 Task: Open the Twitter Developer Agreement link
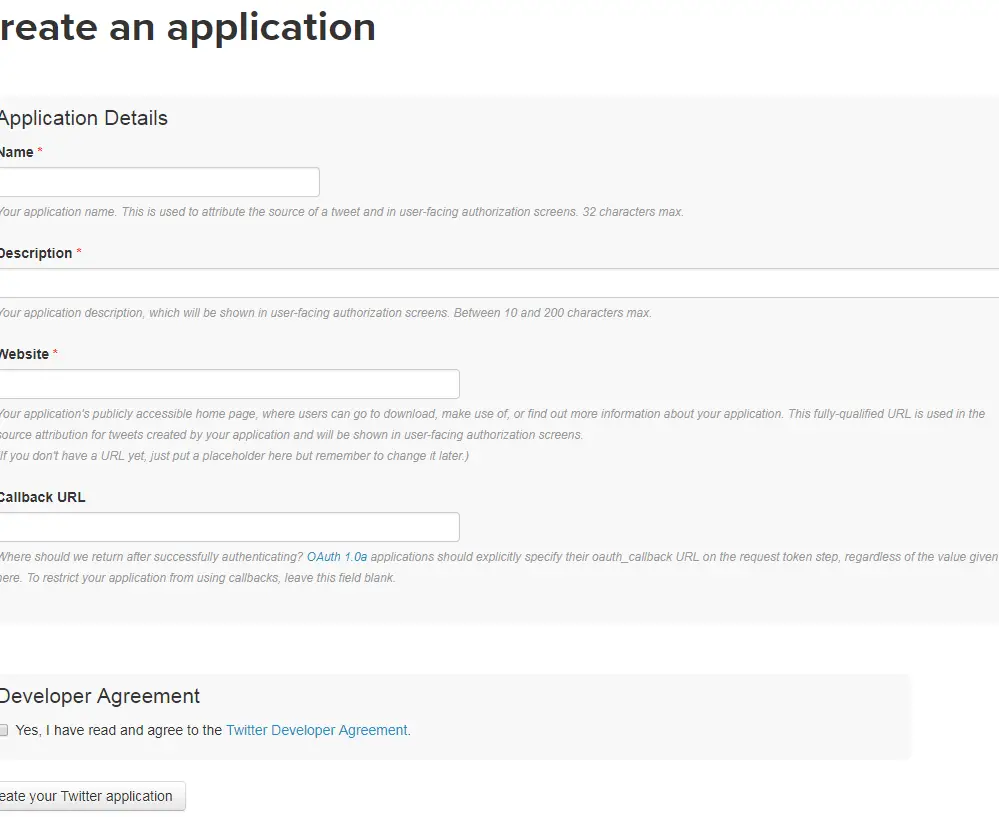tap(317, 730)
